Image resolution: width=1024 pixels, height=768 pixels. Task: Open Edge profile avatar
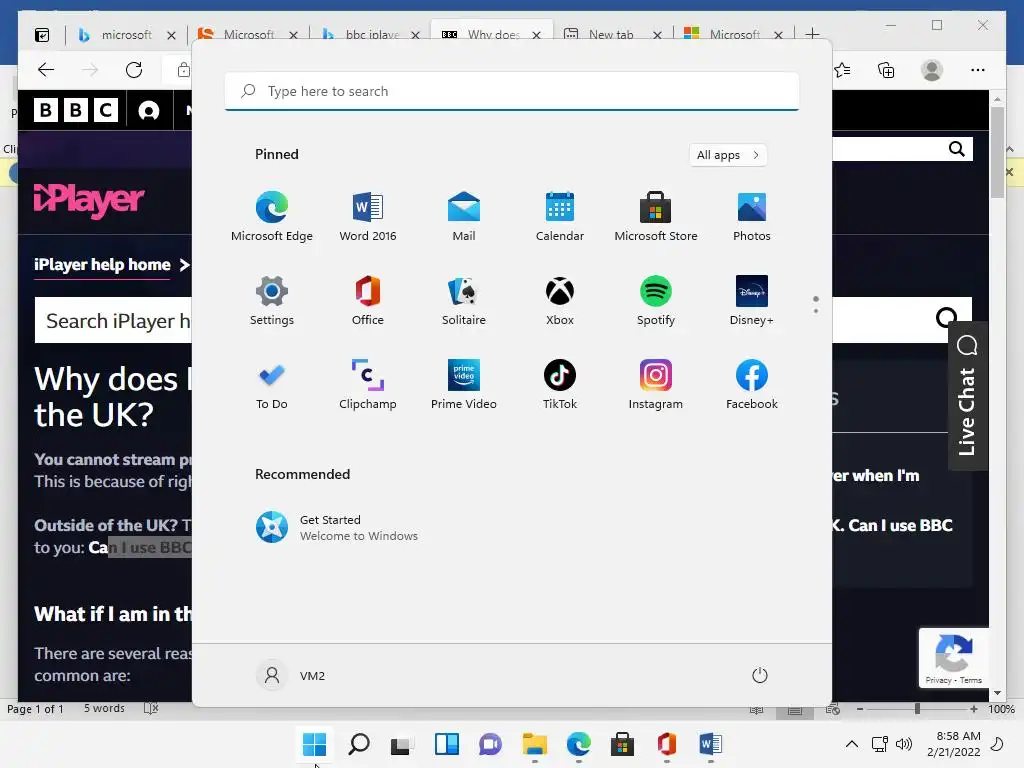point(932,70)
